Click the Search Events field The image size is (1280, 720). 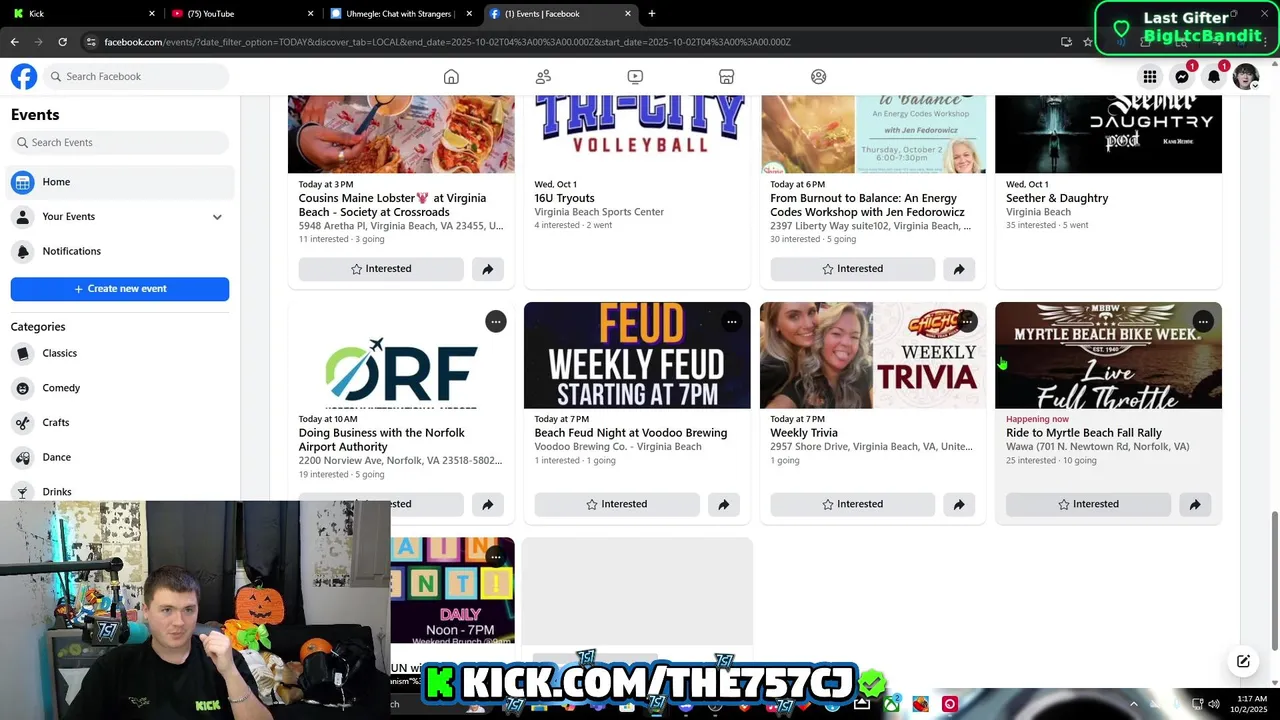[120, 143]
